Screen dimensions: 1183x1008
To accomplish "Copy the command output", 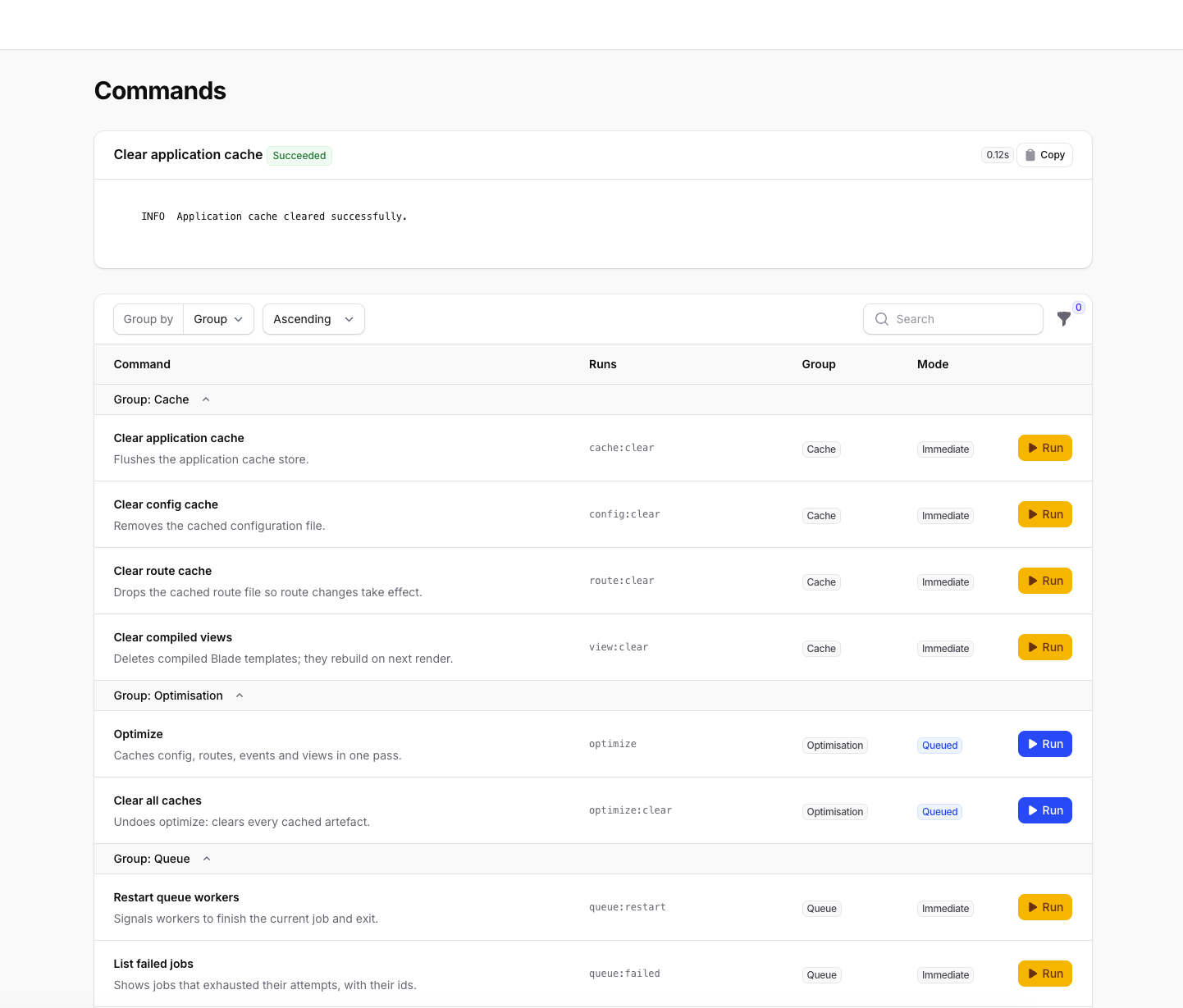I will [1044, 155].
